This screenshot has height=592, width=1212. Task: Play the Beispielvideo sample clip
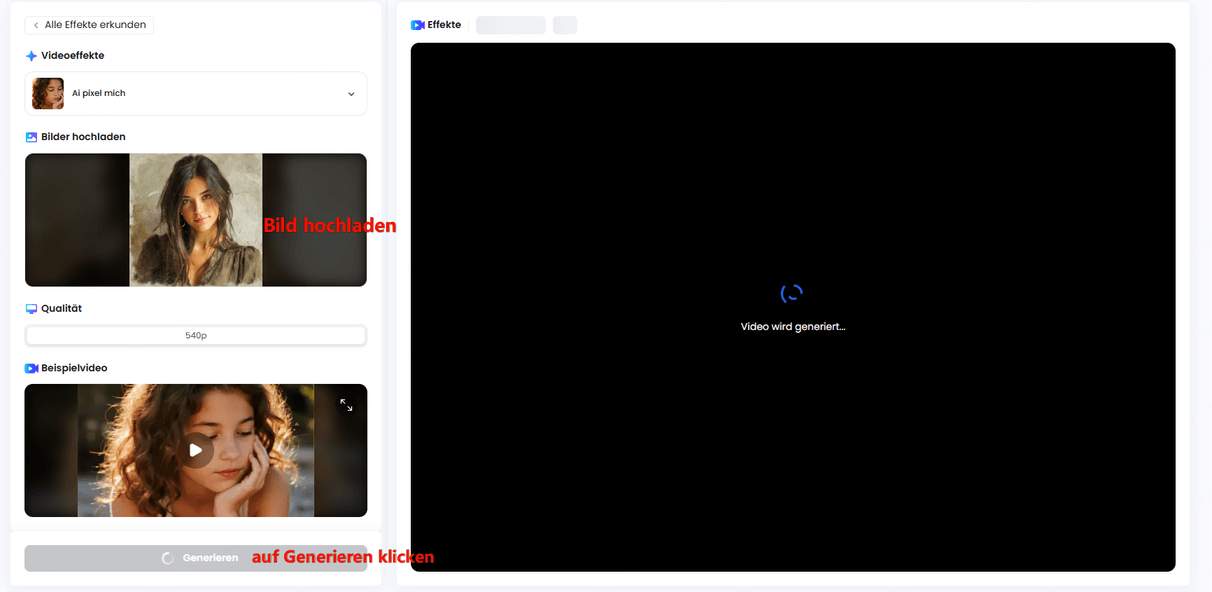tap(196, 450)
